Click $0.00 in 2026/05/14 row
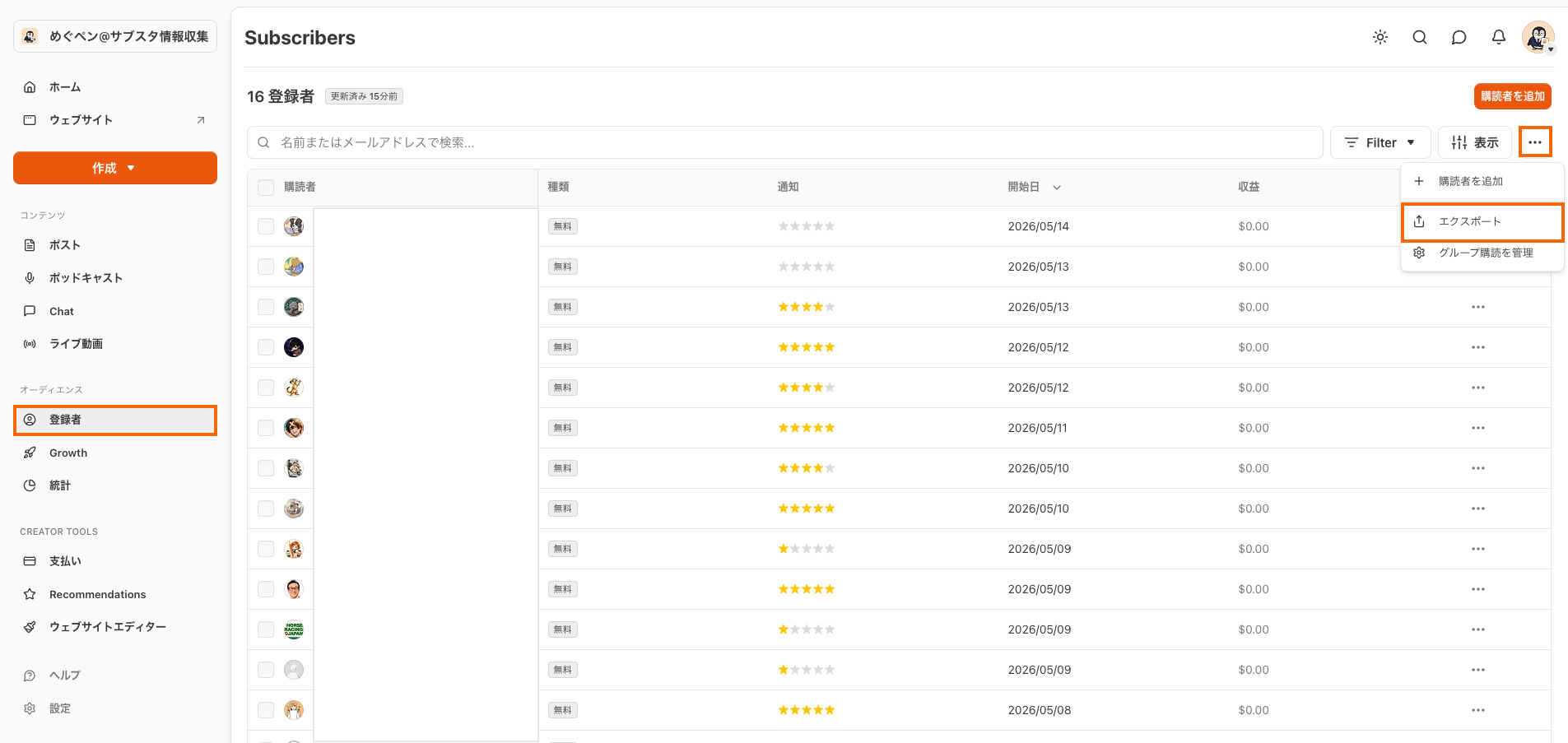 click(x=1254, y=226)
